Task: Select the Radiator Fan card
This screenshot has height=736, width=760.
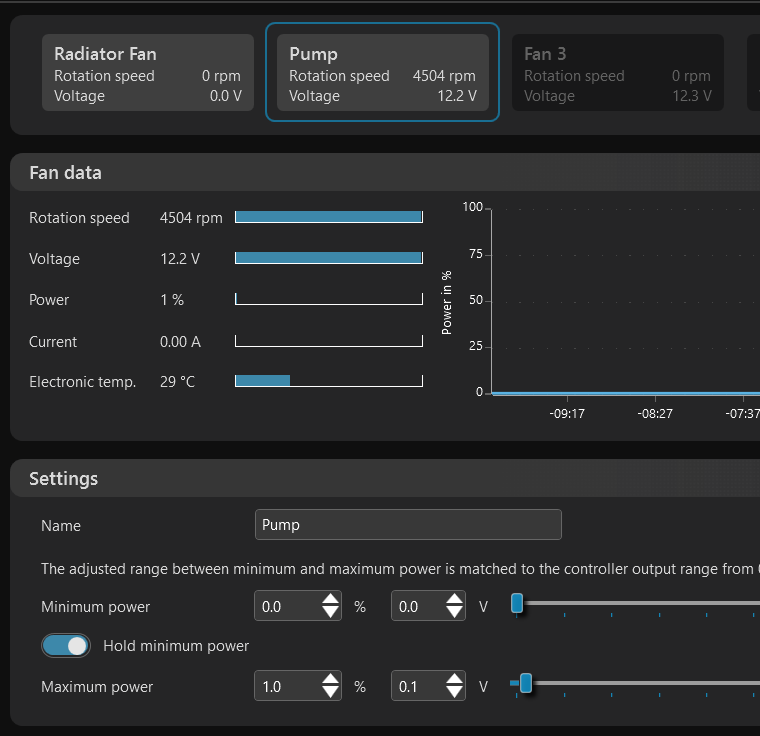Action: coord(148,73)
